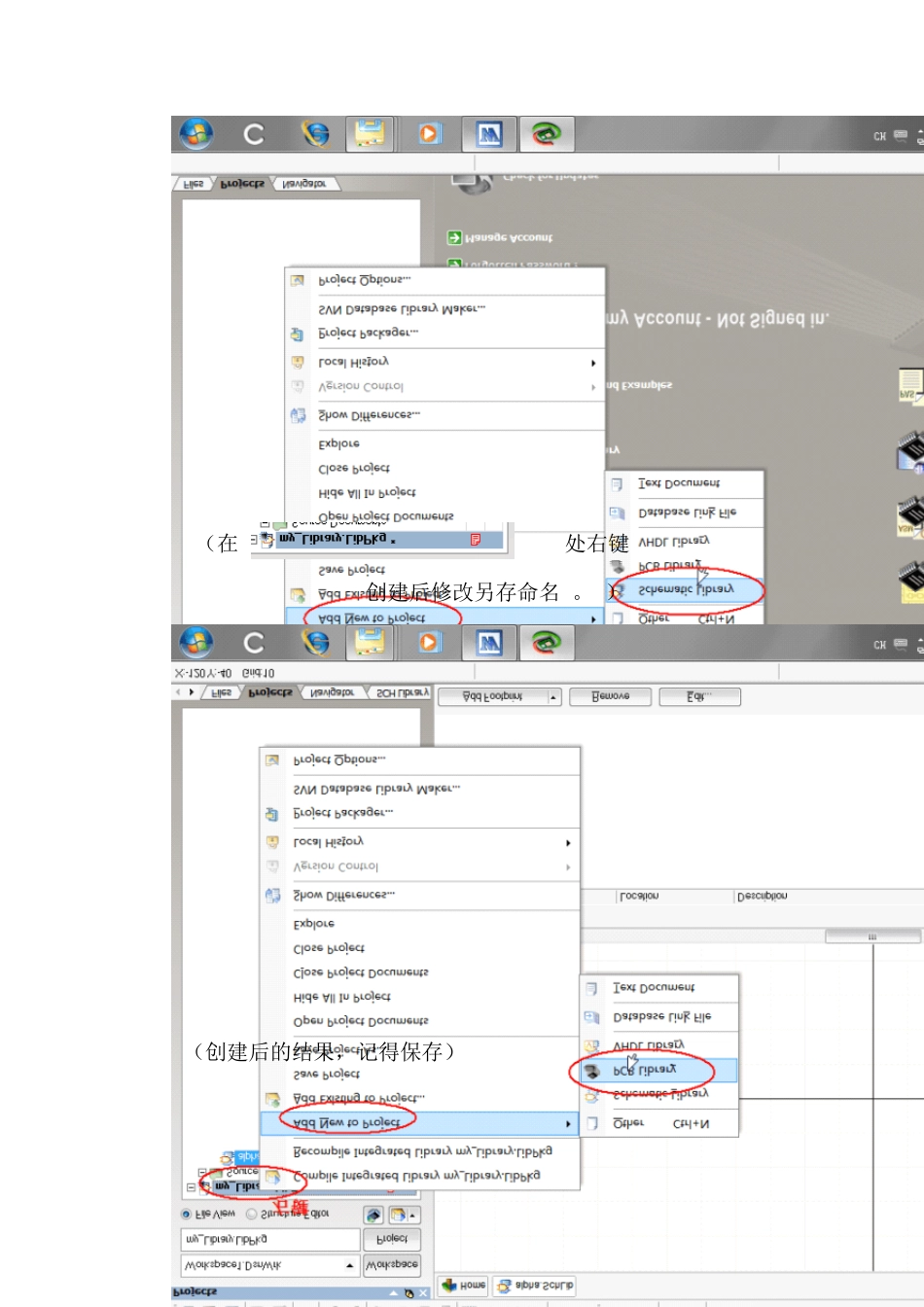Open the dropdown arrow beside the panel options icon
Image resolution: width=924 pixels, height=1307 pixels.
pyautogui.click(x=413, y=1216)
